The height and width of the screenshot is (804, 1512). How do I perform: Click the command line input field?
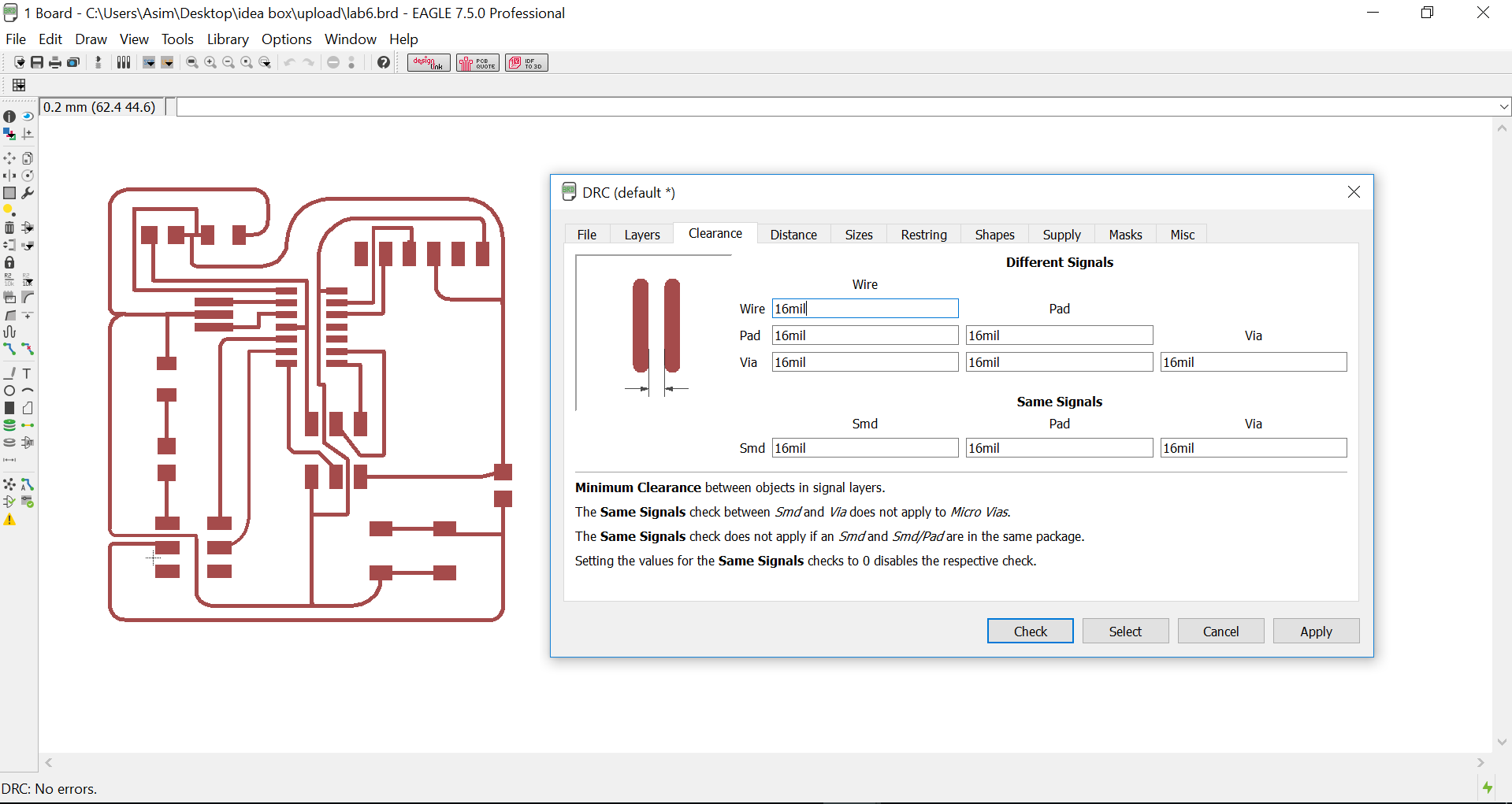pos(837,107)
